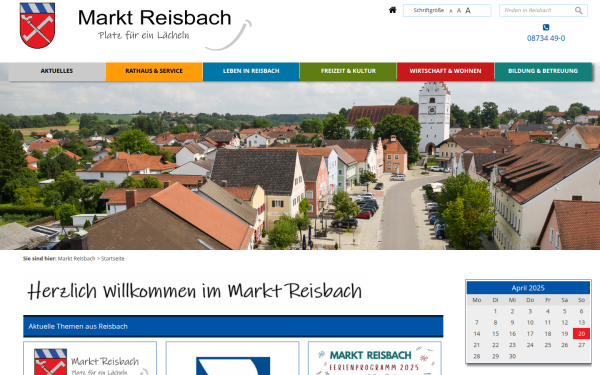Select highlighted date 20 in calendar

point(581,334)
